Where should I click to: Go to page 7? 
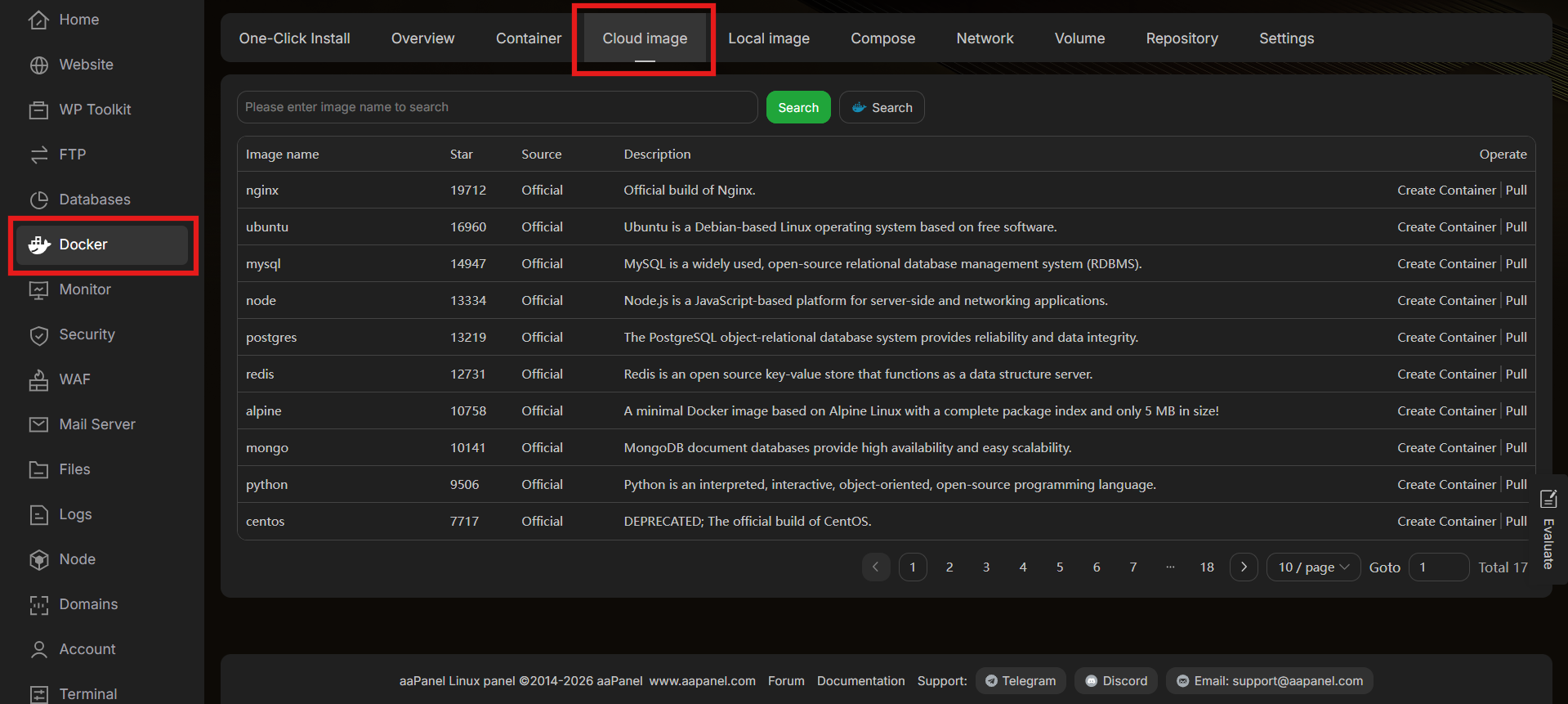point(1133,567)
